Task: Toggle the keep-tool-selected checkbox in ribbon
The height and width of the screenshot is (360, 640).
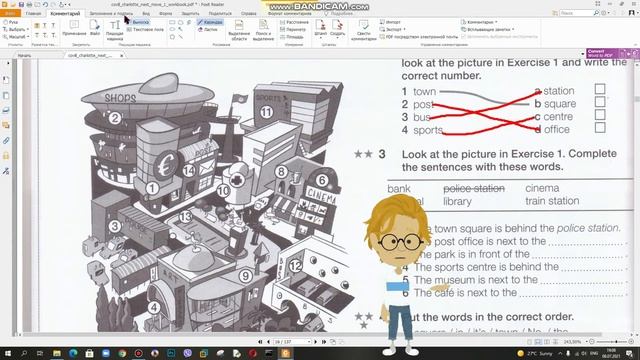Action: point(463,37)
